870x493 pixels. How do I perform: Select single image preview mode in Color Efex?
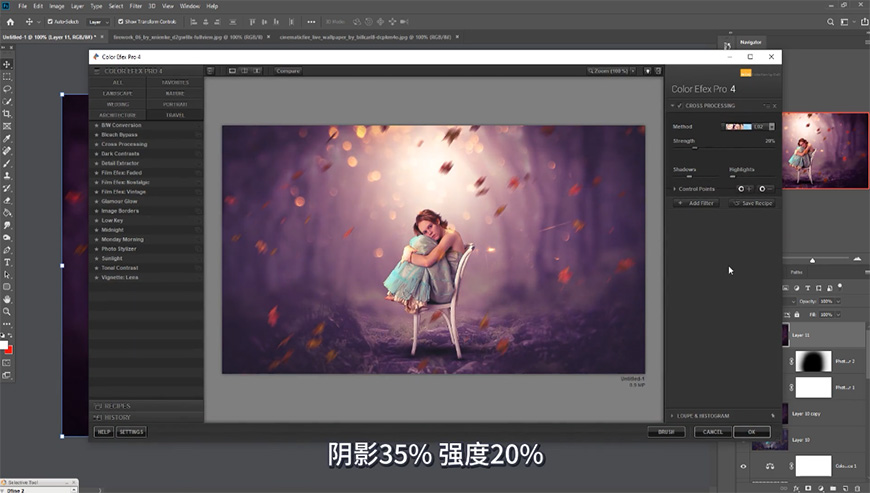232,71
